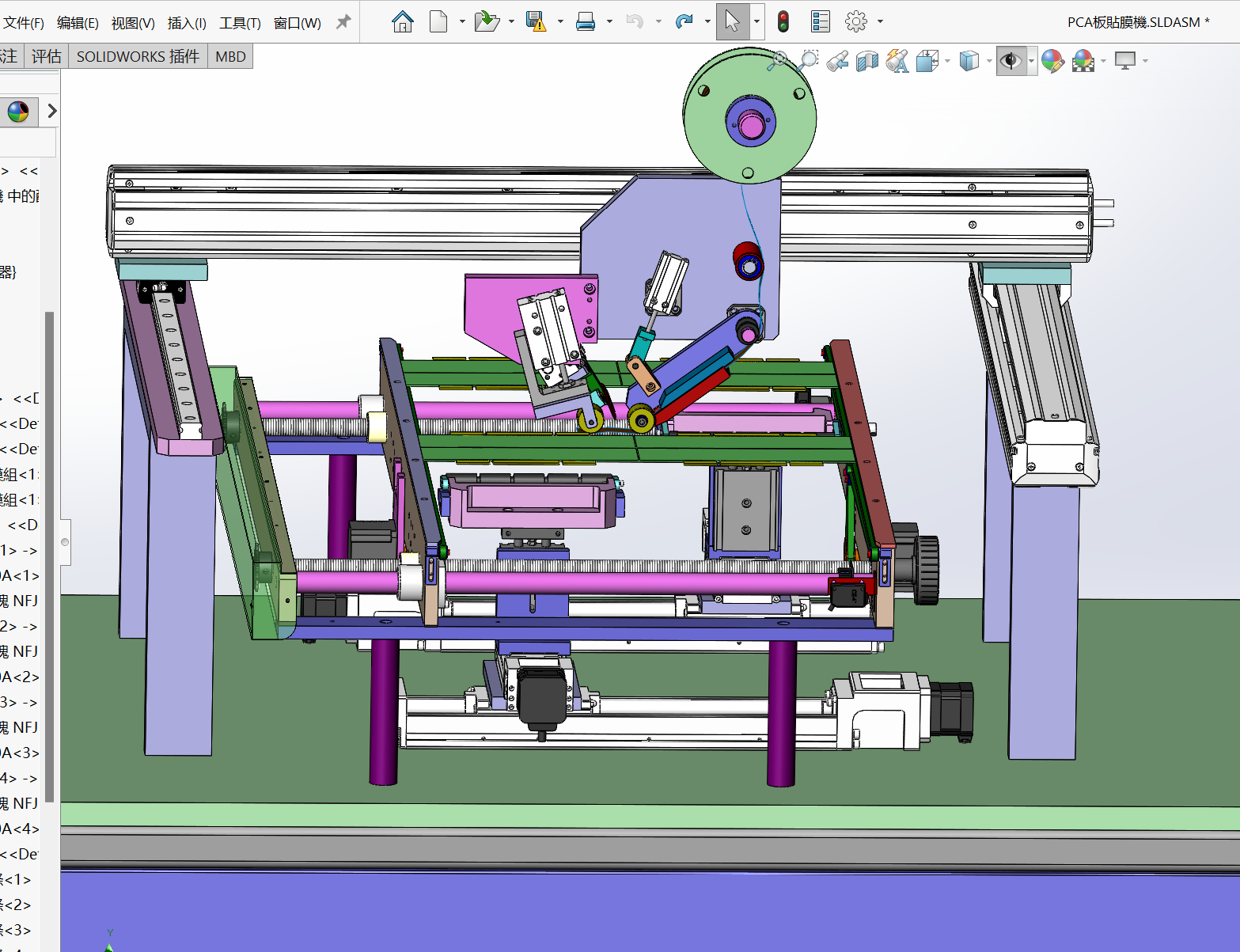Open the 插入(I) menu

click(x=187, y=23)
